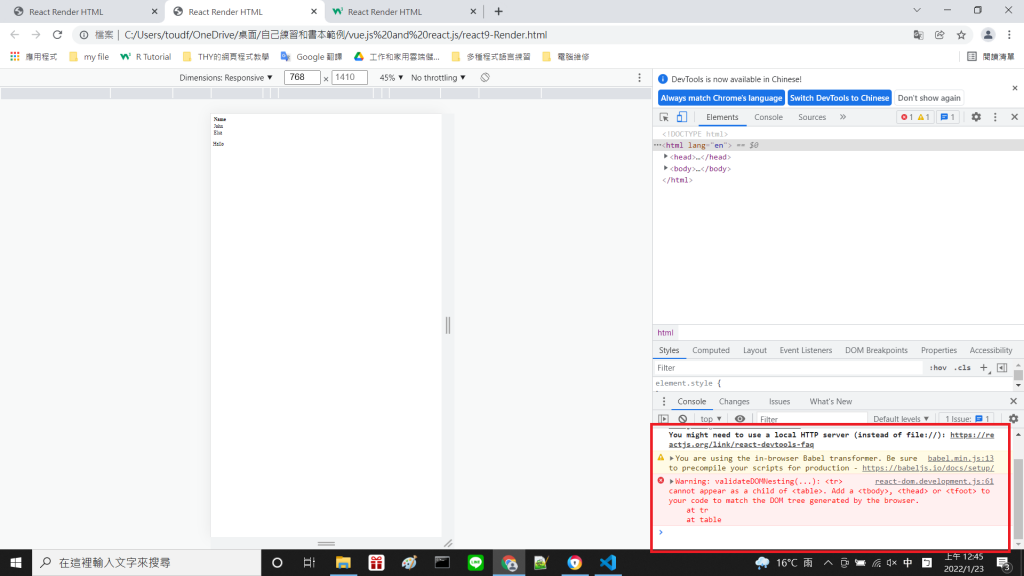
Task: Open the Default levels dropdown
Action: [x=901, y=419]
